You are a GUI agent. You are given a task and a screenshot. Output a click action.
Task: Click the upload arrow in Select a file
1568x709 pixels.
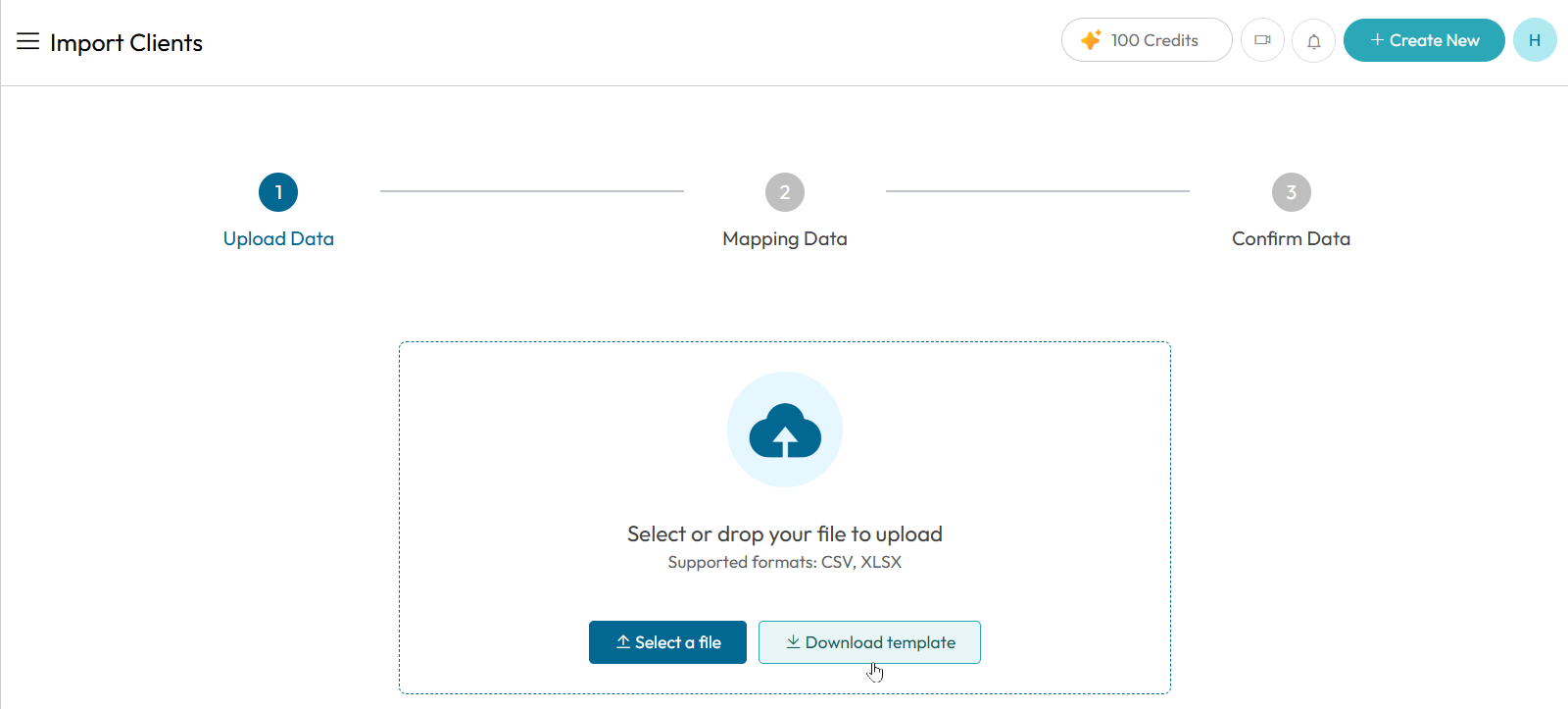pos(623,641)
